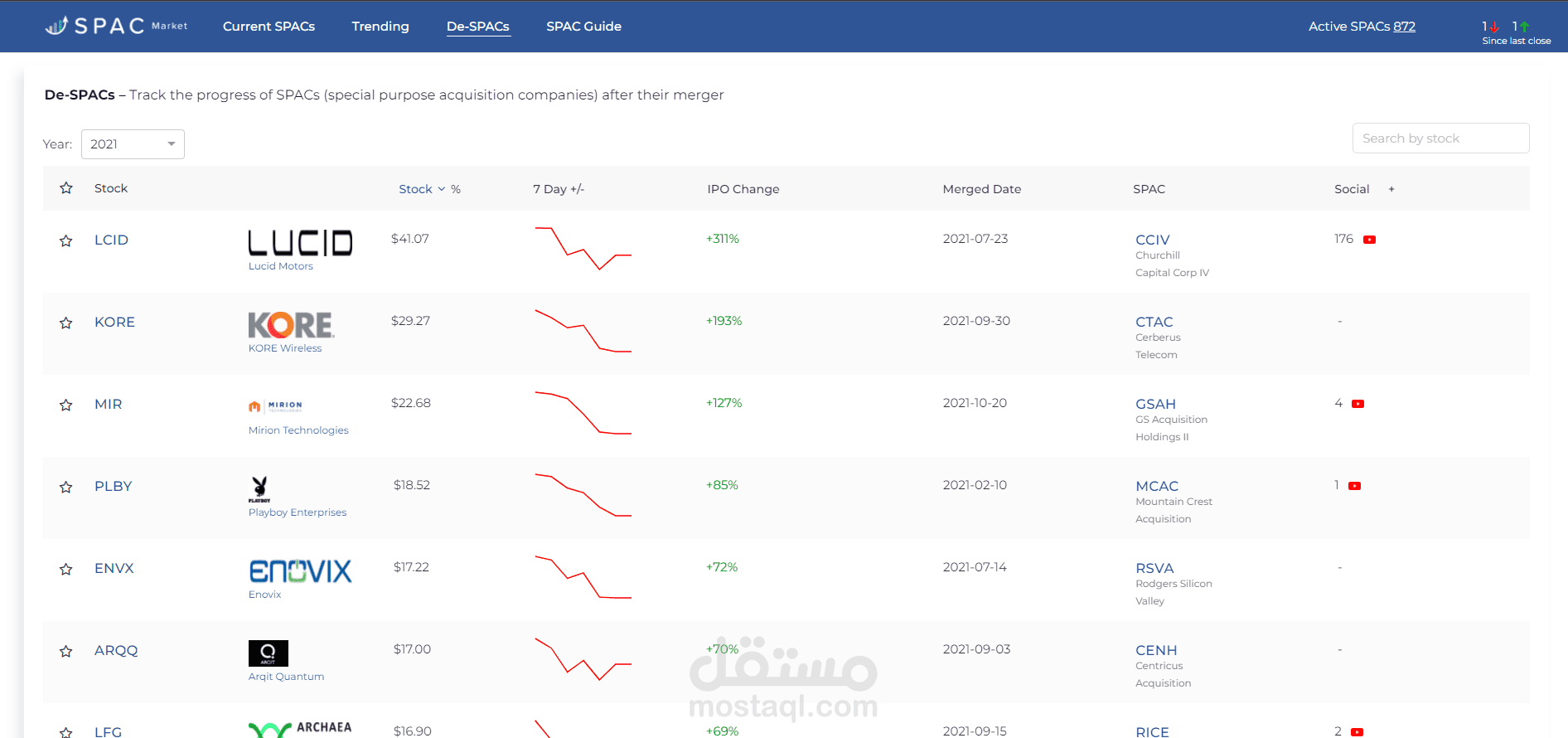Click the Lucid logo image

point(300,243)
